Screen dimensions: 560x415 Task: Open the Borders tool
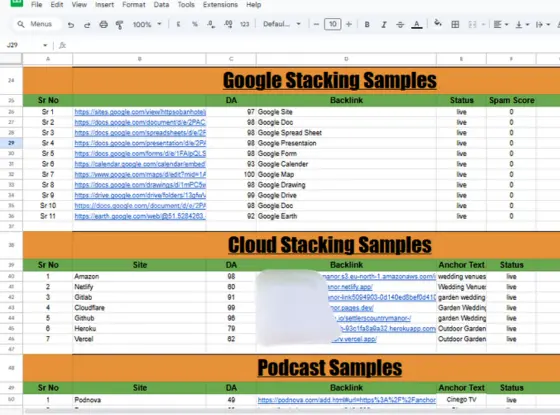[455, 24]
